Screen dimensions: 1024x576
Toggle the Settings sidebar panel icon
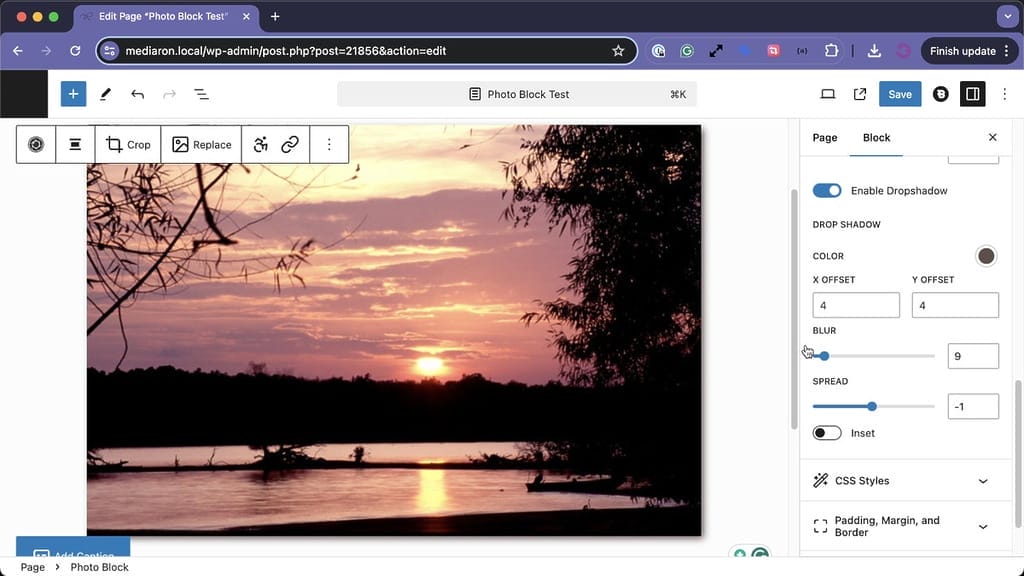(972, 93)
